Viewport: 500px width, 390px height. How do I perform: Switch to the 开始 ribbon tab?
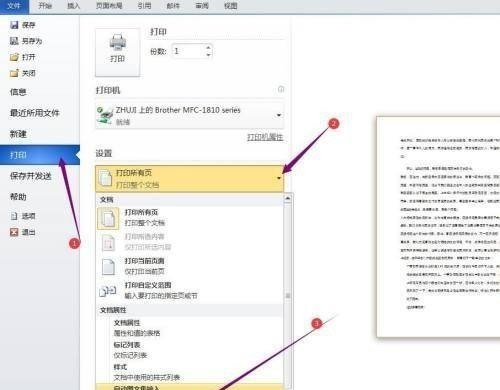[45, 6]
